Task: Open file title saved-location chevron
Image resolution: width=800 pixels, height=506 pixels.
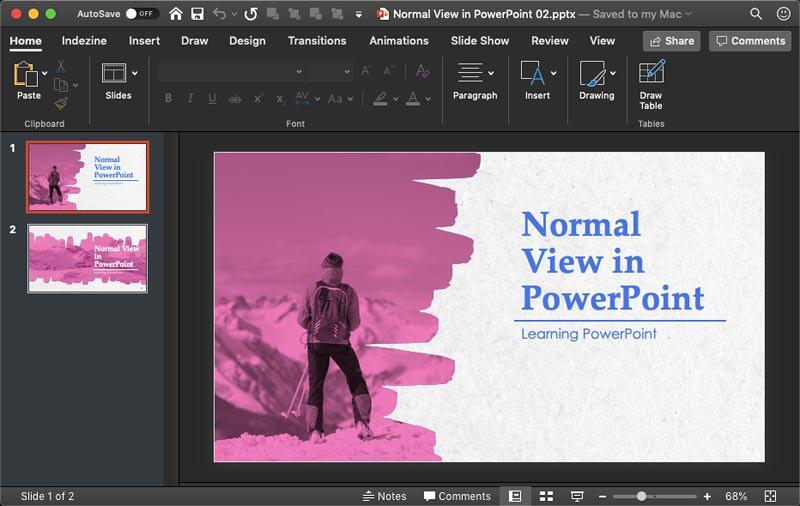Action: coord(688,14)
